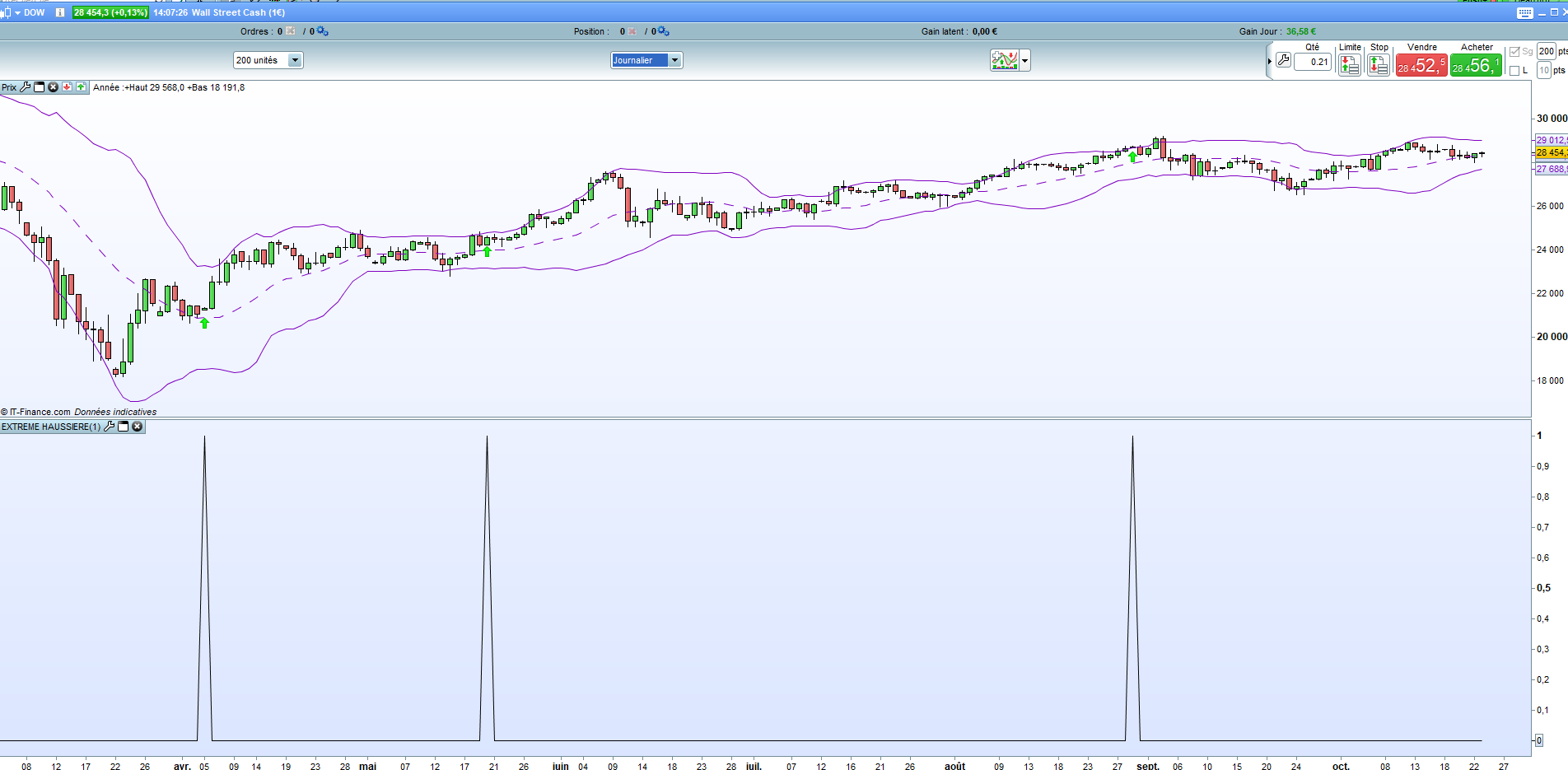Screen dimensions: 1568x770
Task: Click the green buy arrow near sept.
Action: pyautogui.click(x=1133, y=156)
